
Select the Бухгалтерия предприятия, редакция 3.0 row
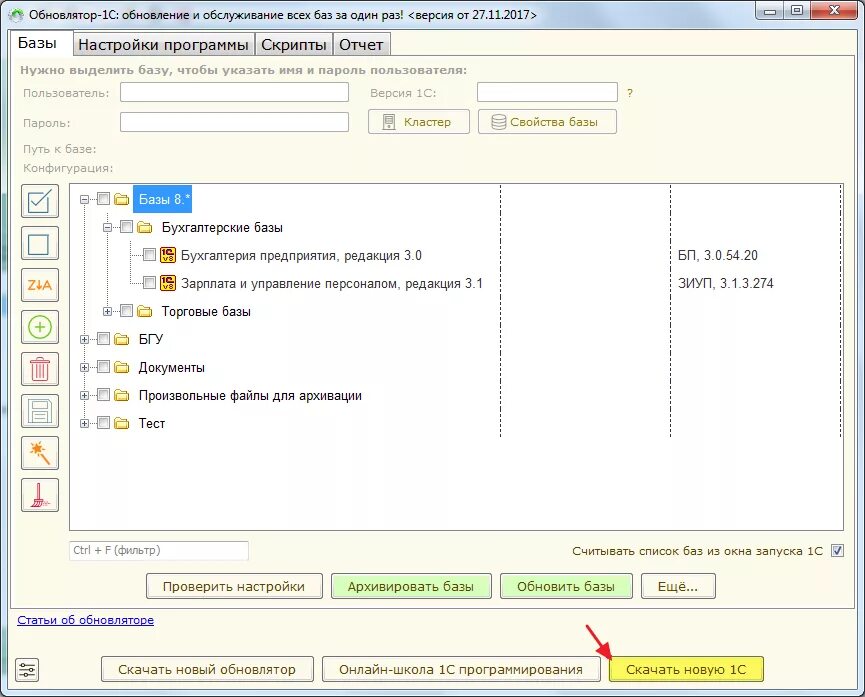(x=301, y=256)
